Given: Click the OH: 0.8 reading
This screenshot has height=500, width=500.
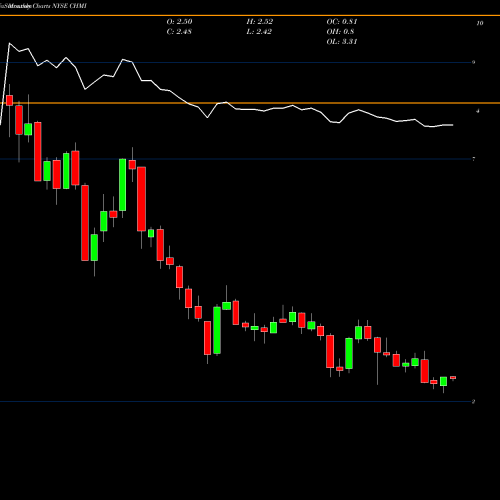Looking at the screenshot, I should tap(340, 32).
